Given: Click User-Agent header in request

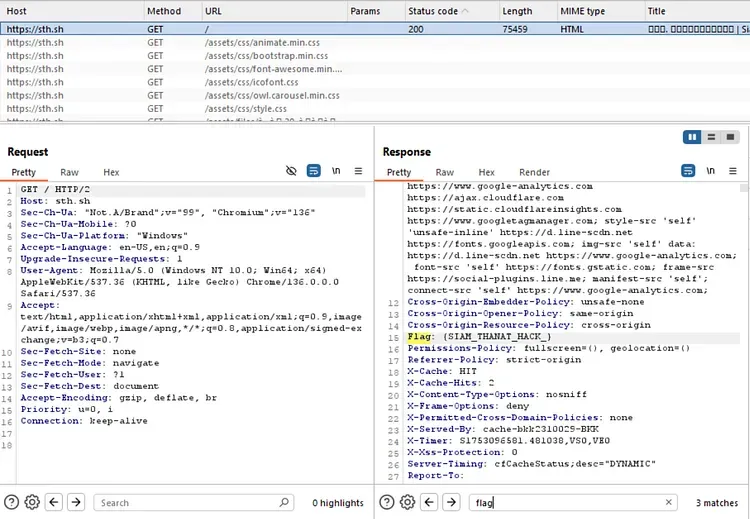Looking at the screenshot, I should (179, 282).
